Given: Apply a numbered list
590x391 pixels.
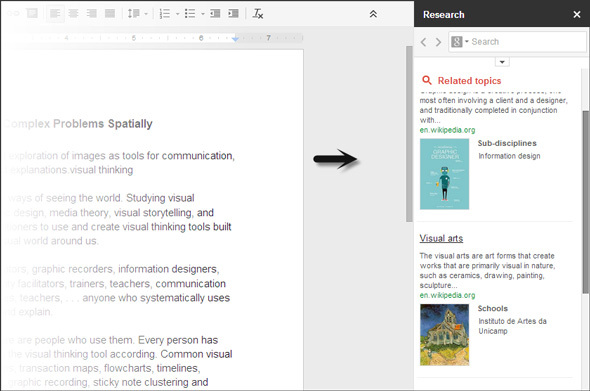Looking at the screenshot, I should click(164, 14).
